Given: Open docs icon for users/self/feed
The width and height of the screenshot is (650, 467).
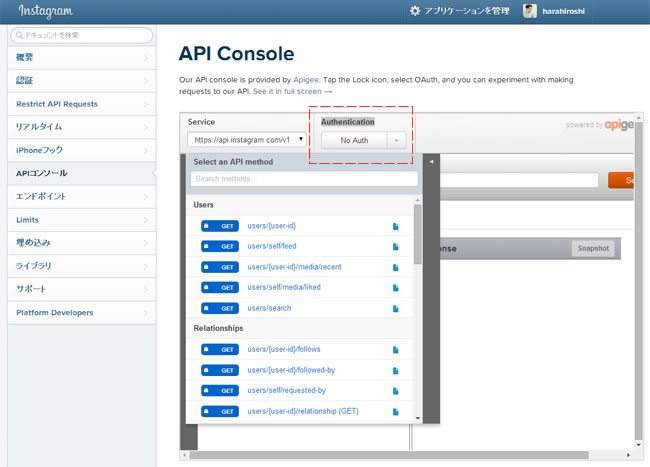Looking at the screenshot, I should 395,247.
